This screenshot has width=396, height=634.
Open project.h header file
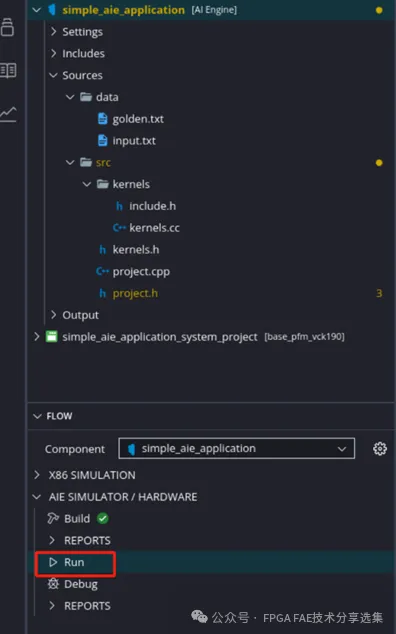(135, 293)
